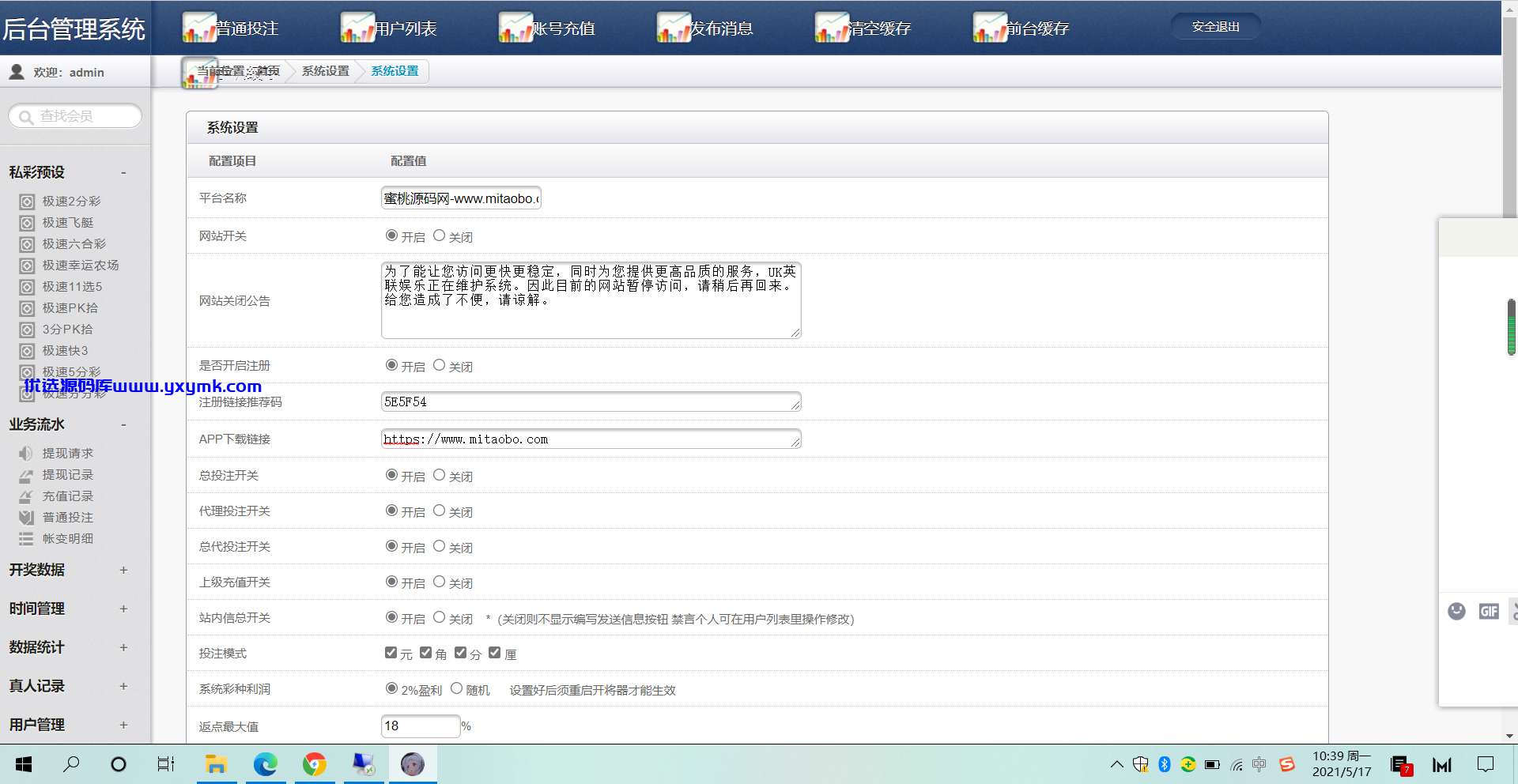Click the emoji smiley icon in side panel
Viewport: 1518px width, 784px height.
point(1456,611)
